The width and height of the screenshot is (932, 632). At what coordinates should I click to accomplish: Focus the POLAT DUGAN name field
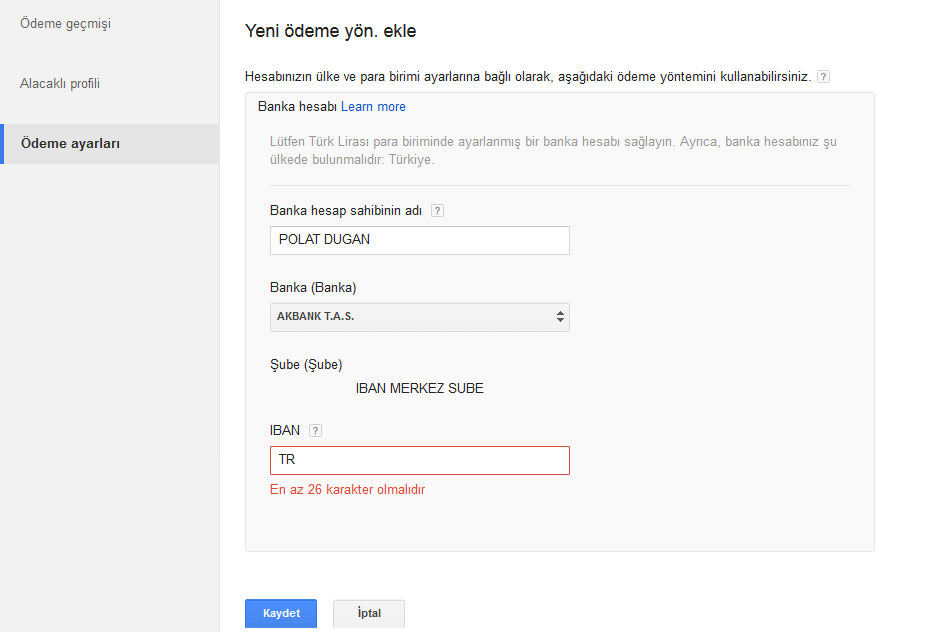click(x=420, y=240)
